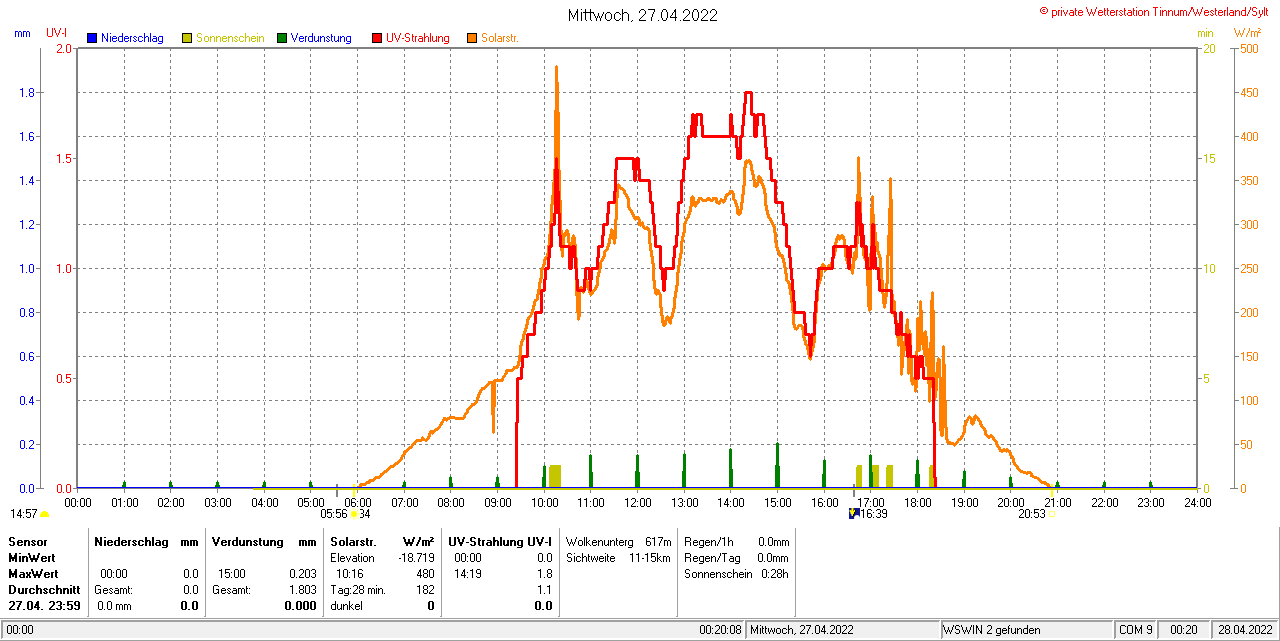
Task: Click the chart title Mittwoch, 27.04.2022
Action: 642,15
